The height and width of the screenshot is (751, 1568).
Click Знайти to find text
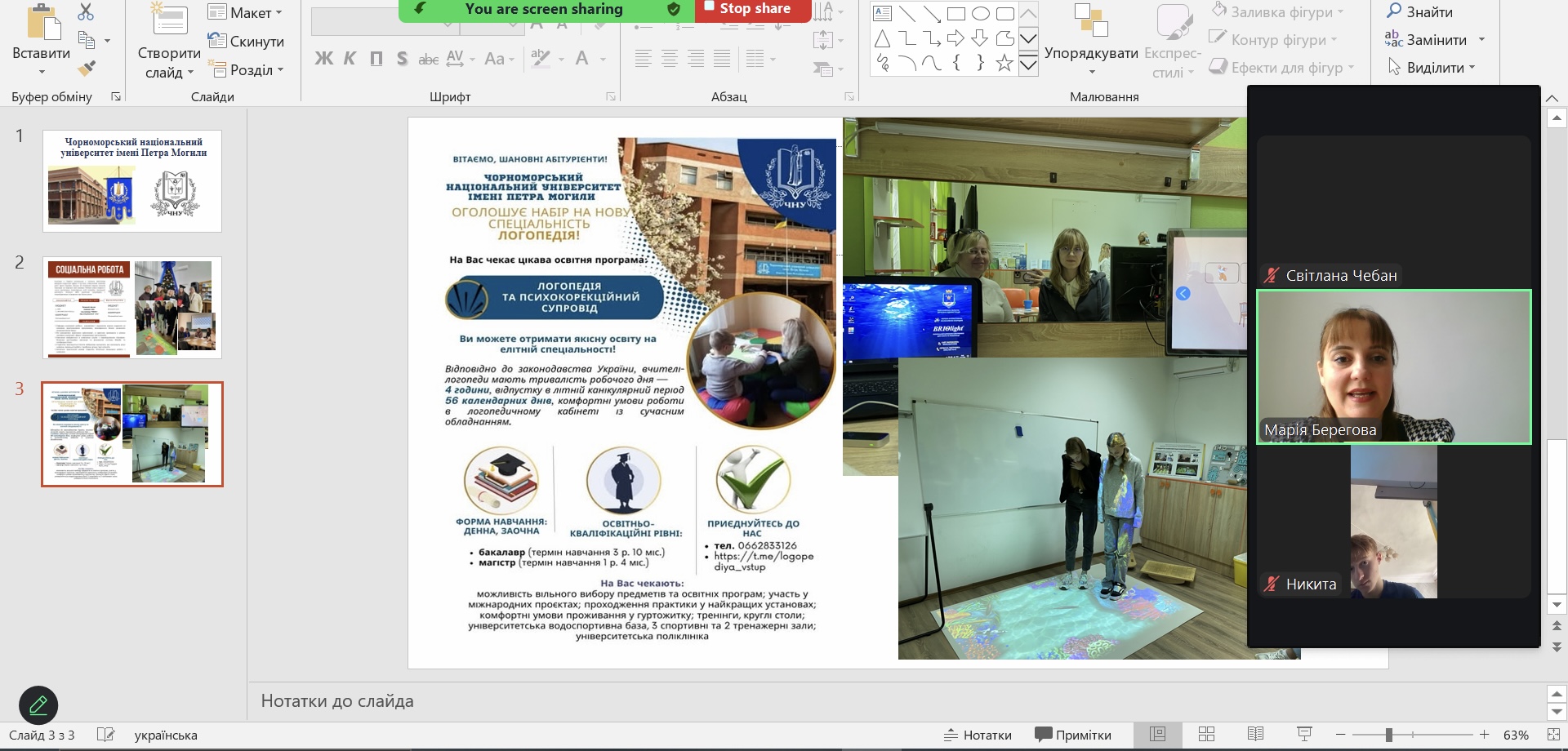[1420, 12]
